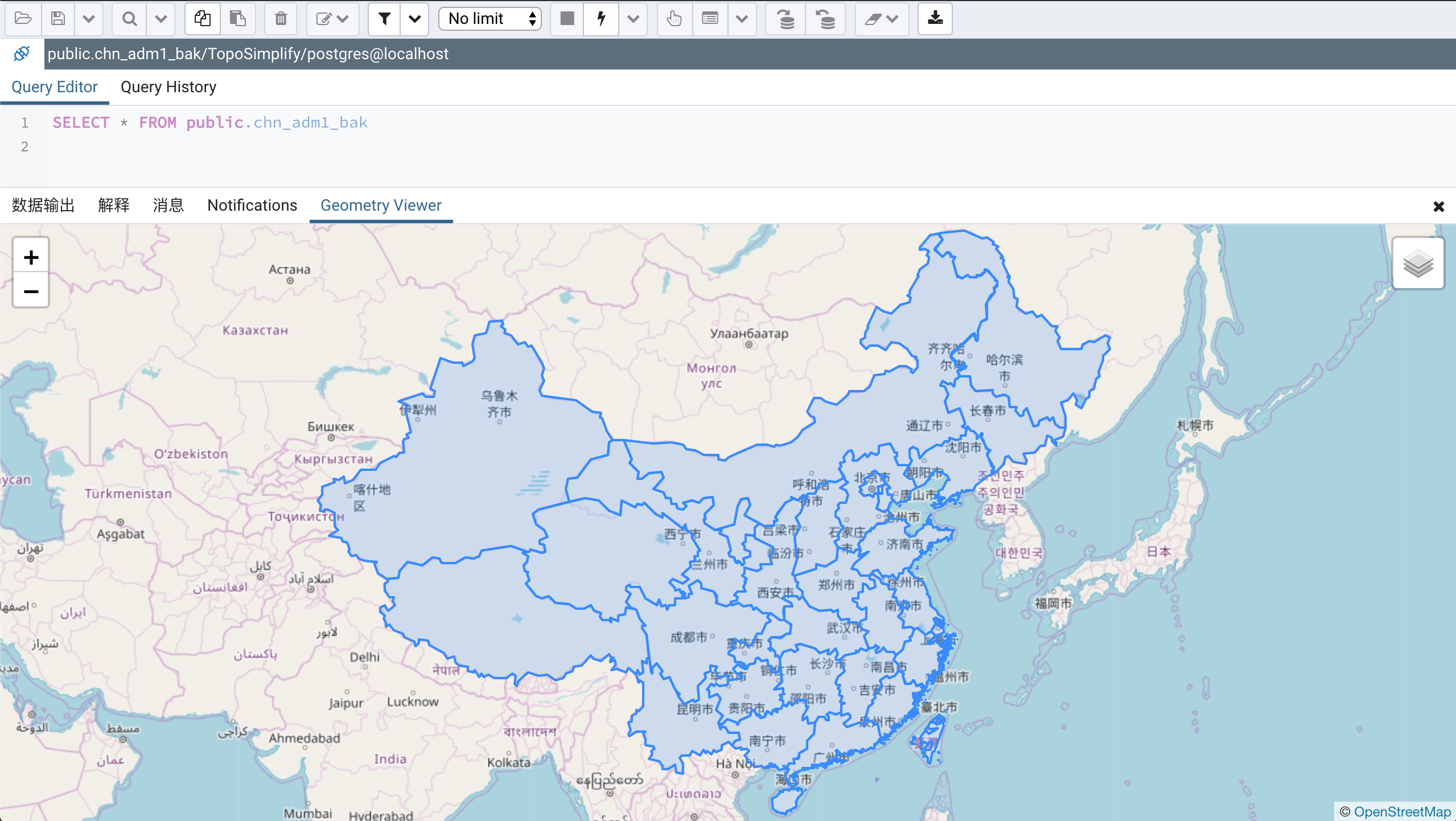Zoom out on the map
The image size is (1456, 821).
point(31,291)
